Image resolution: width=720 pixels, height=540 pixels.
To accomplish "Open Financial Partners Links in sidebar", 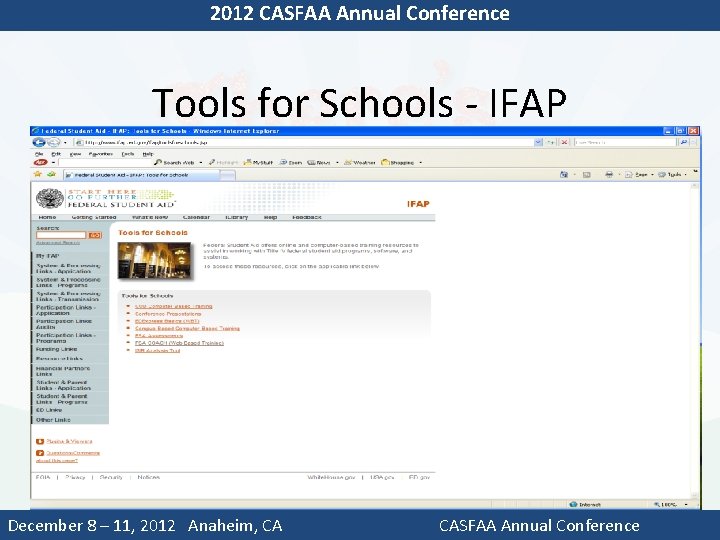I will pos(63,371).
